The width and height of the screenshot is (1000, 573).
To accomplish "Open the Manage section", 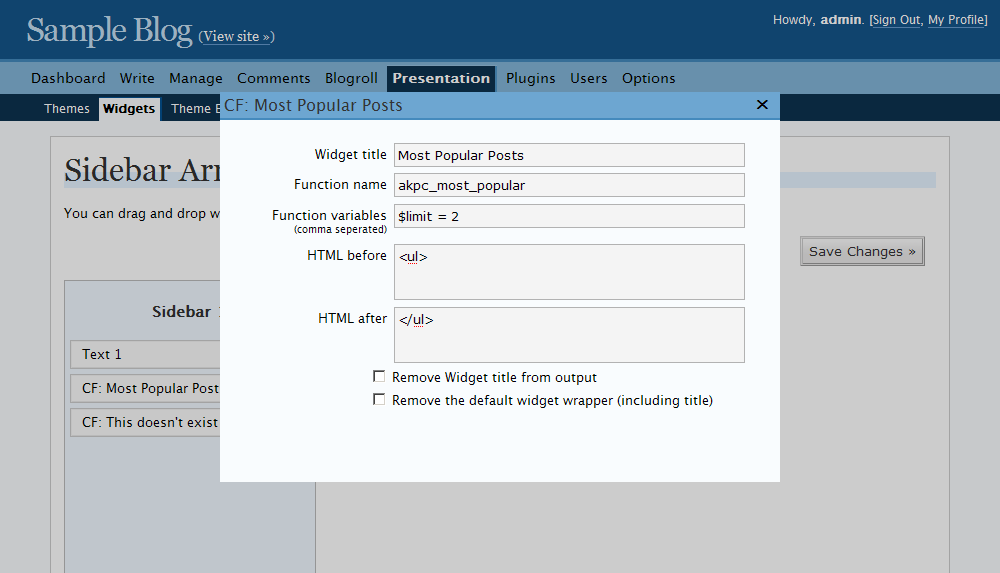I will [196, 78].
